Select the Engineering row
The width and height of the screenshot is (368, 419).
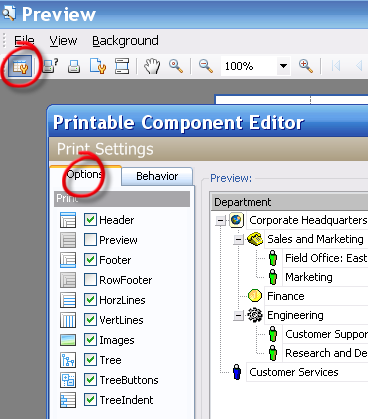pyautogui.click(x=315, y=315)
